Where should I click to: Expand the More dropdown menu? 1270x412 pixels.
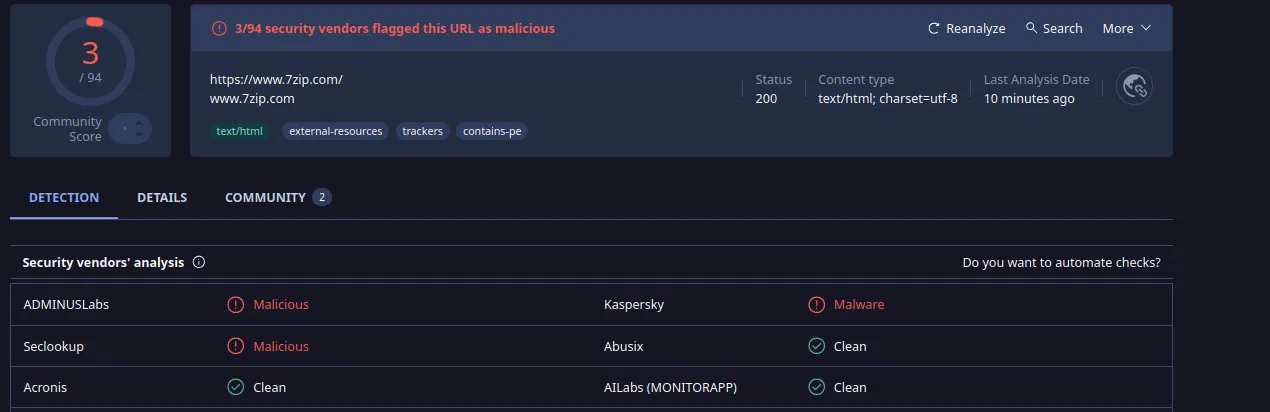pos(1127,29)
